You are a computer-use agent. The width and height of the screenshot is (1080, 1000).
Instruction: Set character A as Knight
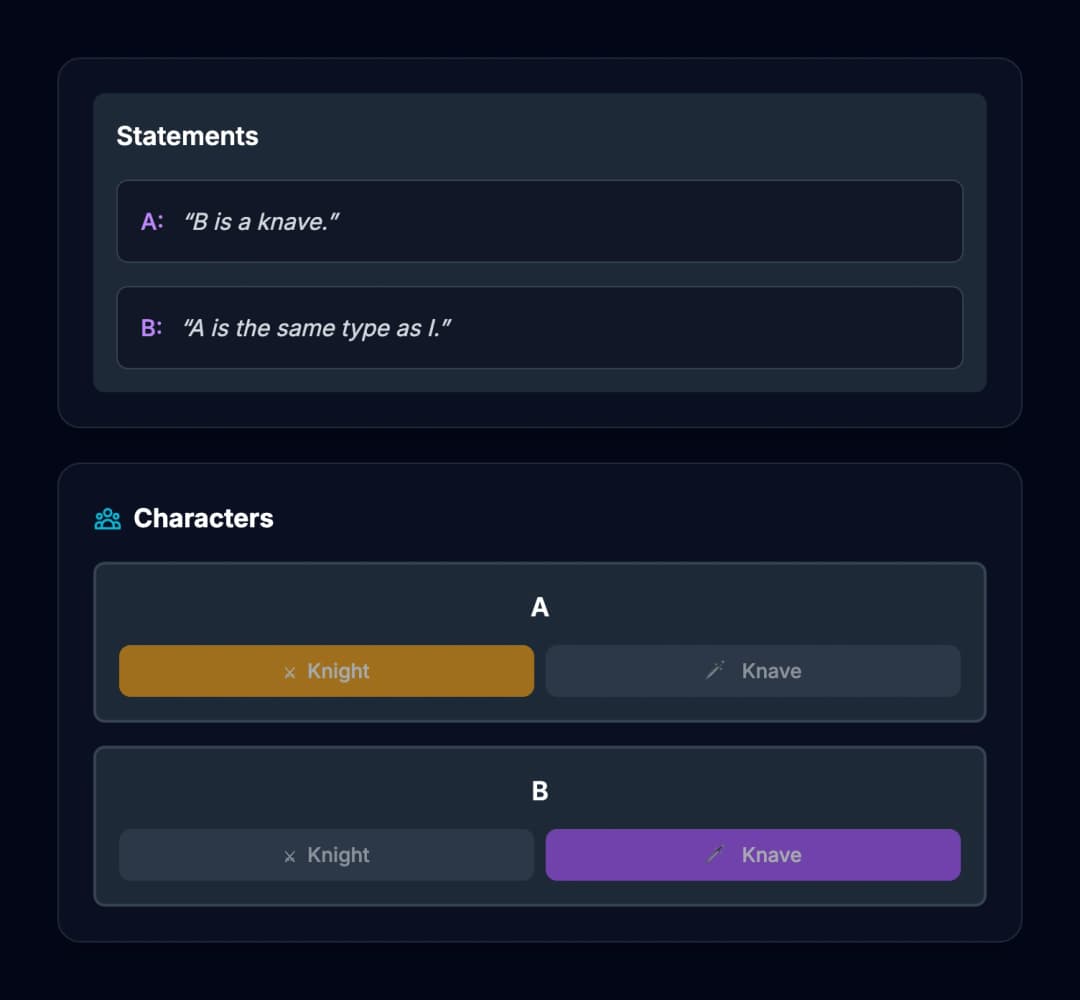pos(326,671)
